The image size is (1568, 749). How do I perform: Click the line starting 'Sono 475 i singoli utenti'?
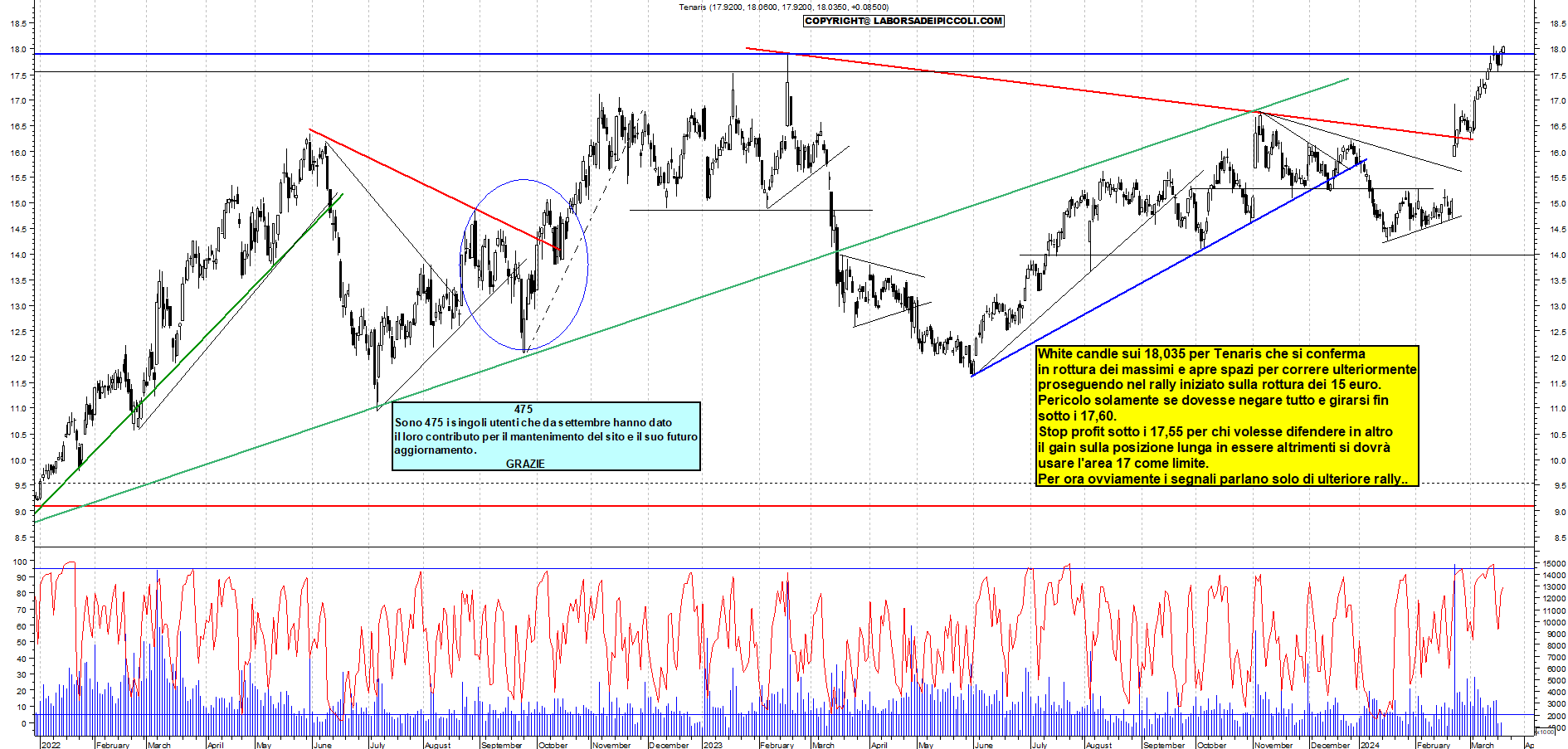point(533,422)
